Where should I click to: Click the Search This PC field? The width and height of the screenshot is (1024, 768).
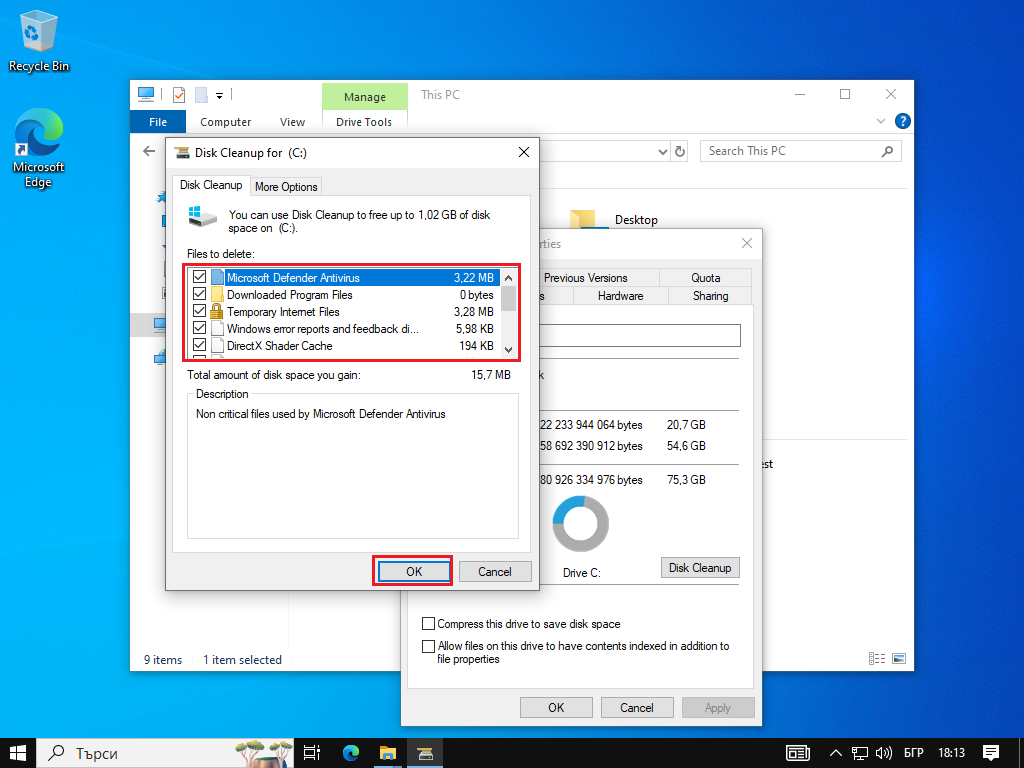(x=801, y=152)
